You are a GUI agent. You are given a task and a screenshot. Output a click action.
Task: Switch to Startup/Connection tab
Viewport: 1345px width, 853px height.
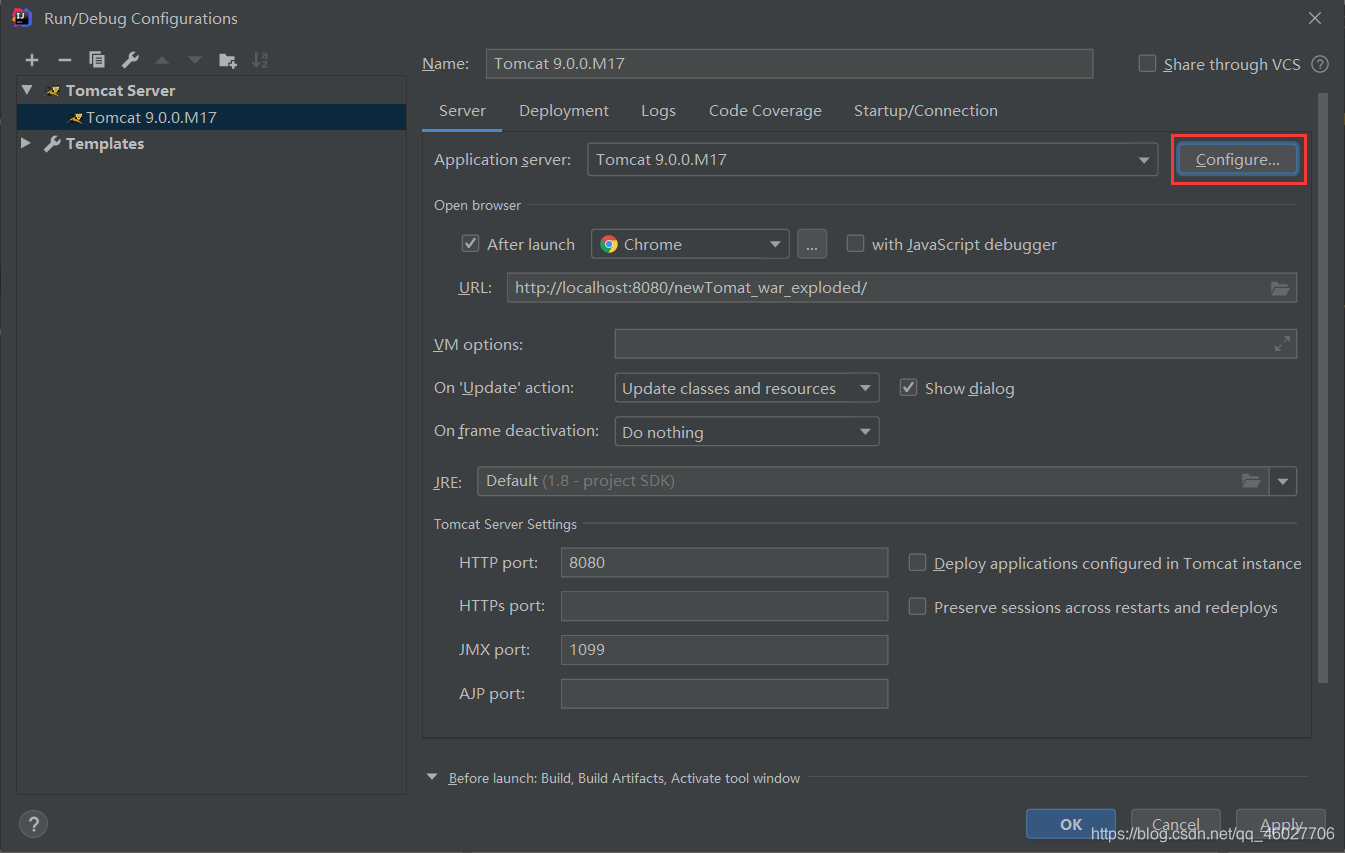pos(926,111)
